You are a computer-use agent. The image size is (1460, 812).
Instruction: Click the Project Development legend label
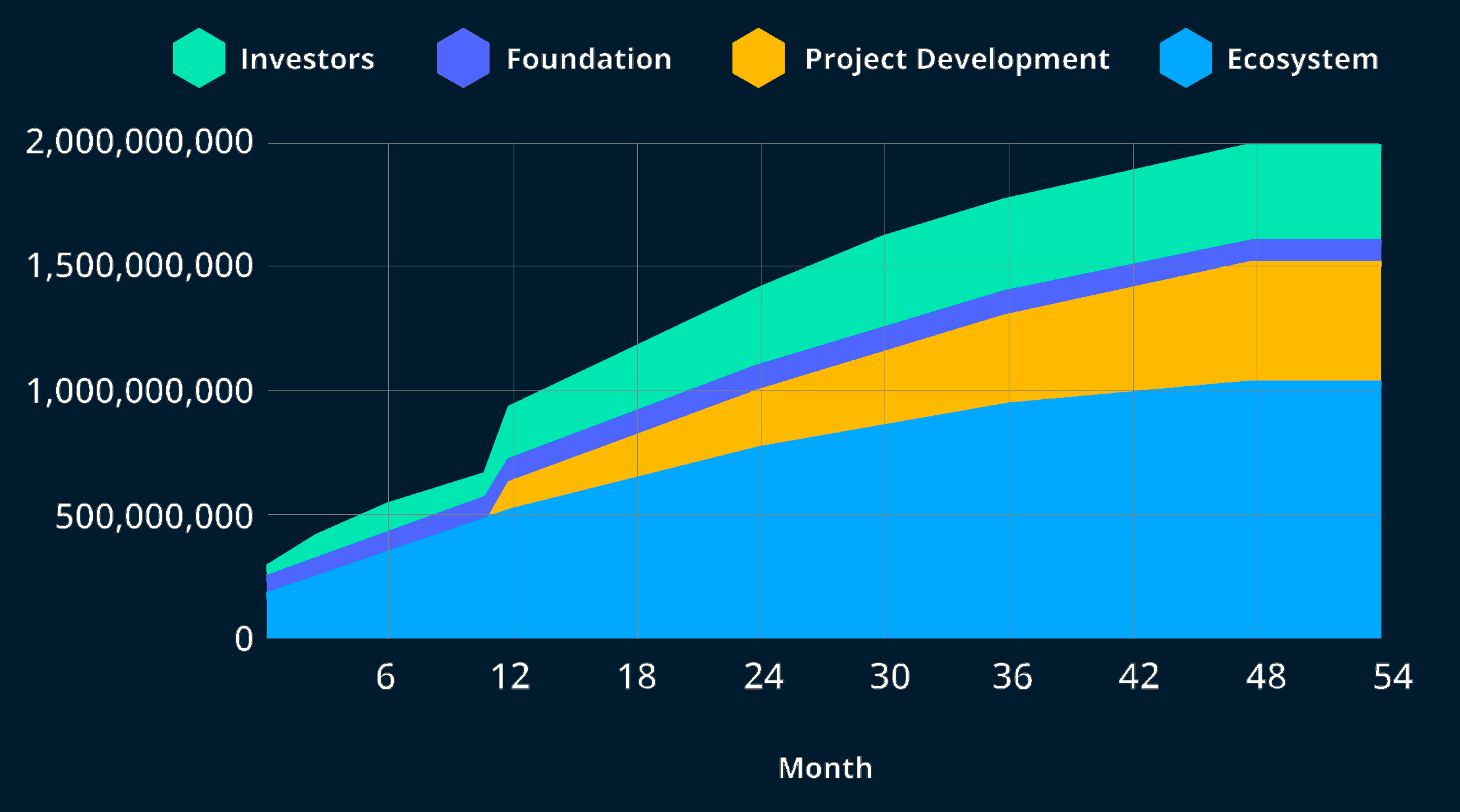tap(957, 60)
